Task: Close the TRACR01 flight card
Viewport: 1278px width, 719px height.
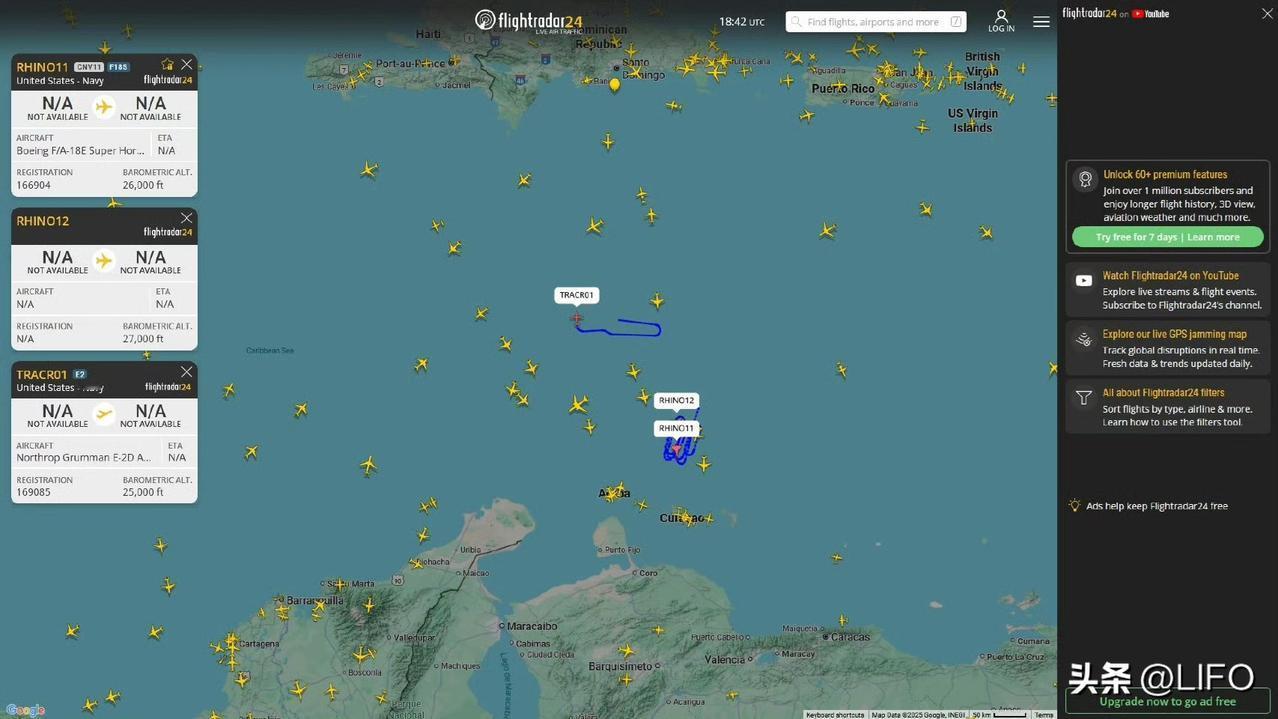Action: [x=186, y=372]
